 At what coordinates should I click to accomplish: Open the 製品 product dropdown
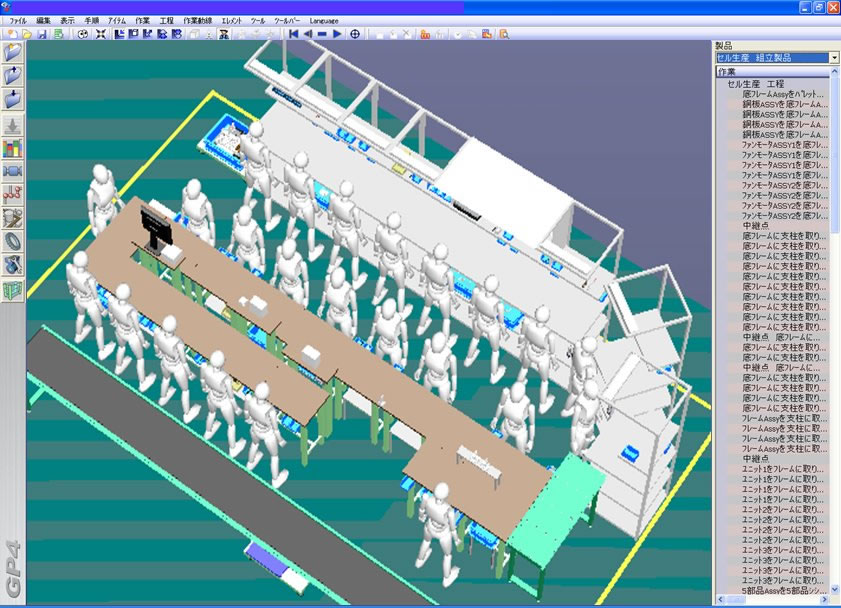coord(834,58)
